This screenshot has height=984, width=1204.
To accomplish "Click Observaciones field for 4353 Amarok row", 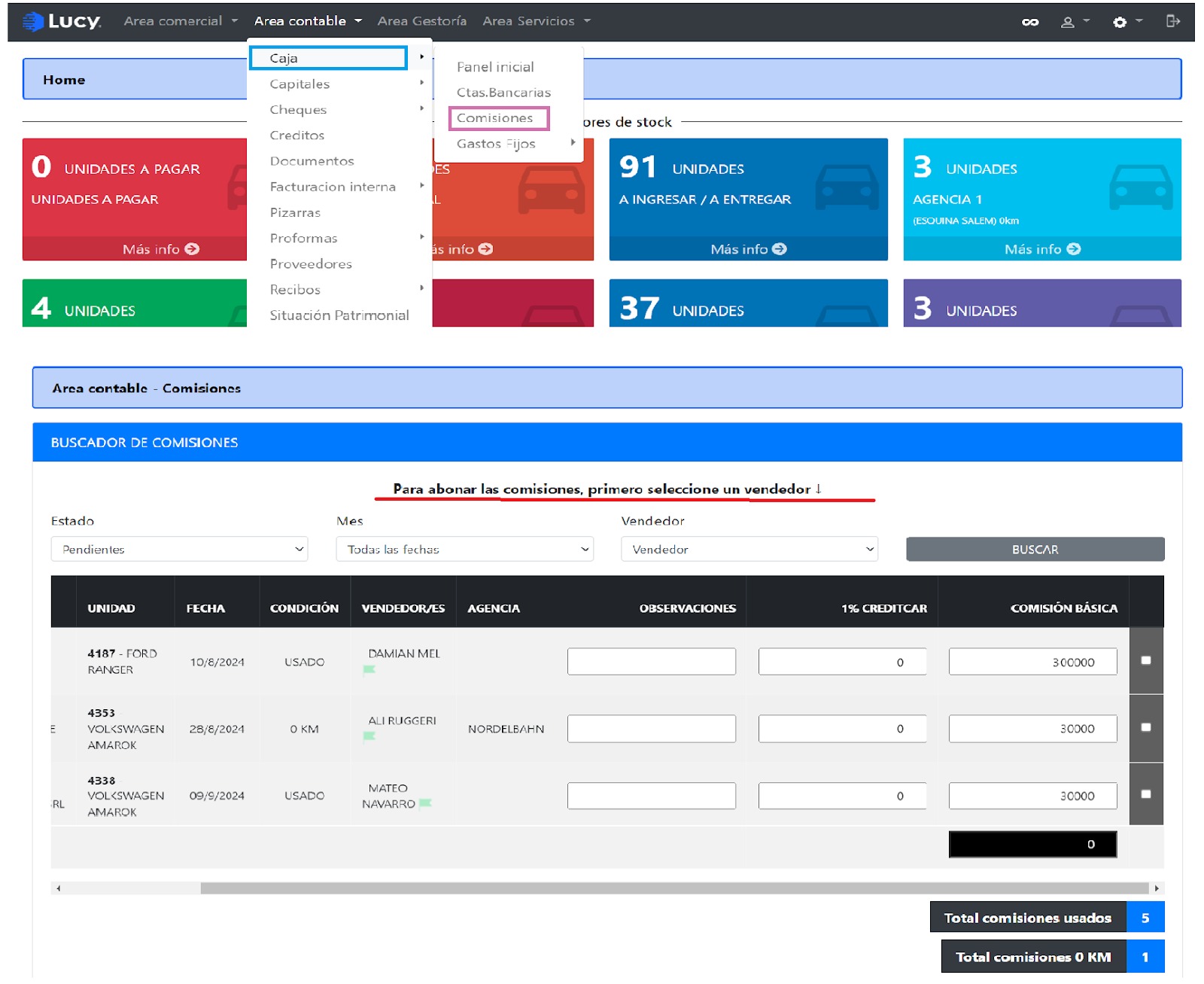I will click(652, 728).
